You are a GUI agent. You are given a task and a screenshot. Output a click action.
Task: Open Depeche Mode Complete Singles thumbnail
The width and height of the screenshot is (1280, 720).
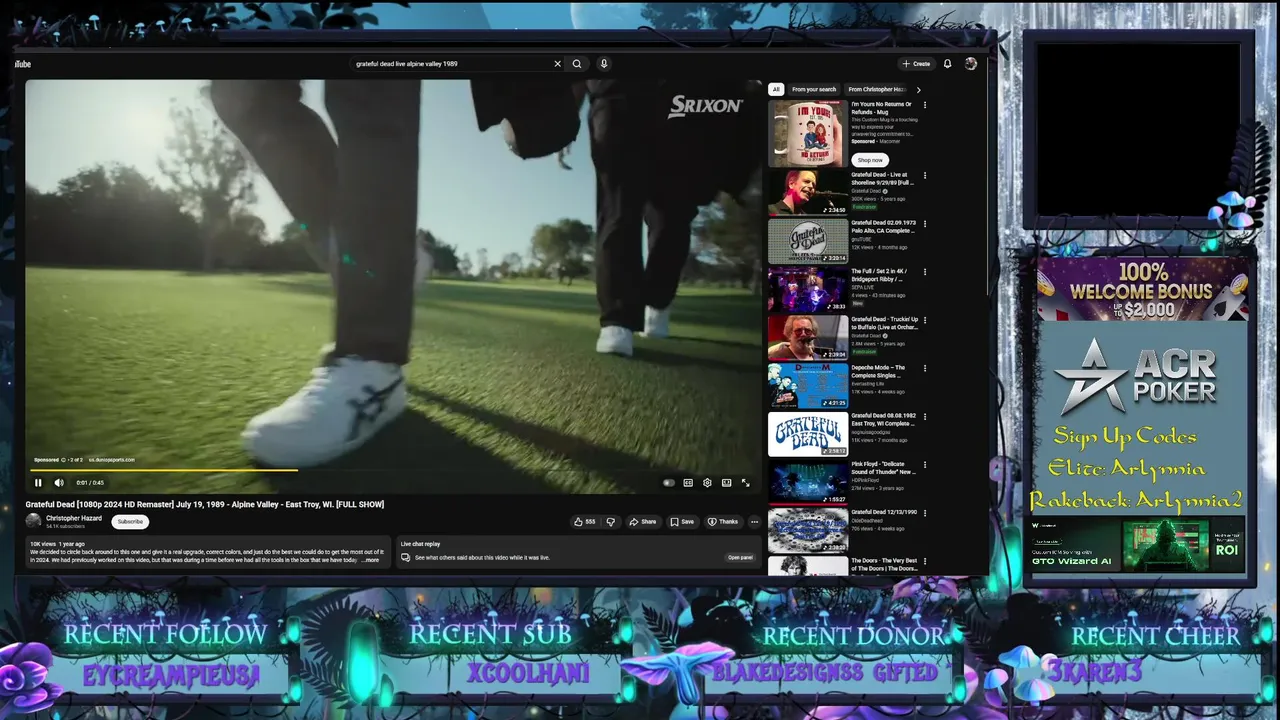click(808, 385)
